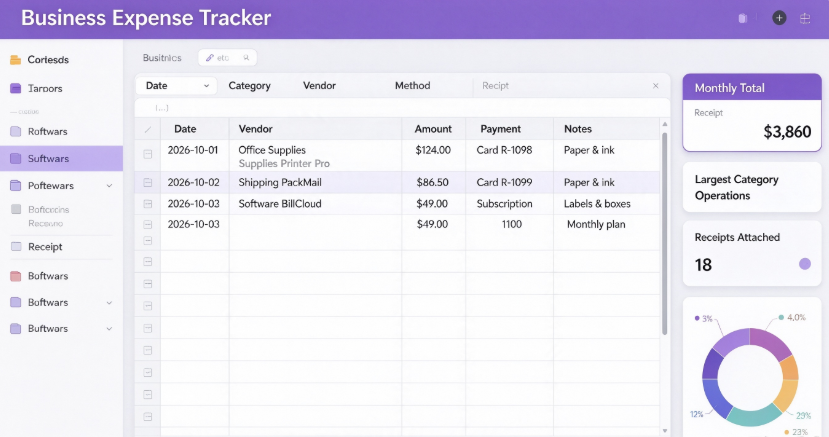
Task: Click the clipboard icon in header
Action: click(x=742, y=18)
